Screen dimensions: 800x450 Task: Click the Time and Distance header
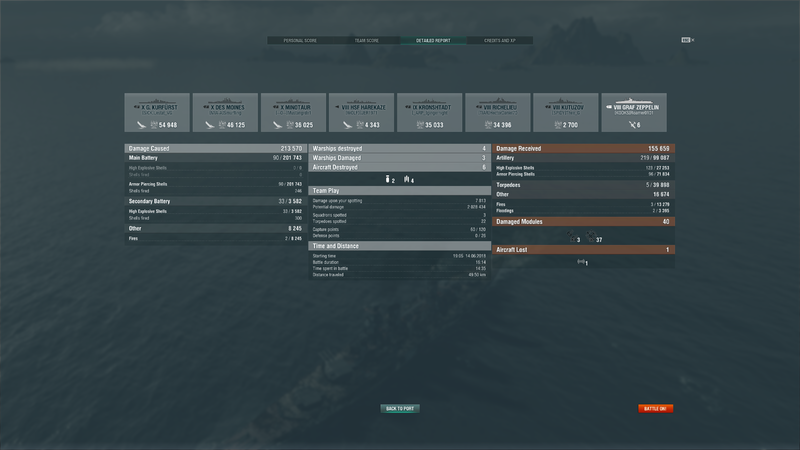(399, 246)
